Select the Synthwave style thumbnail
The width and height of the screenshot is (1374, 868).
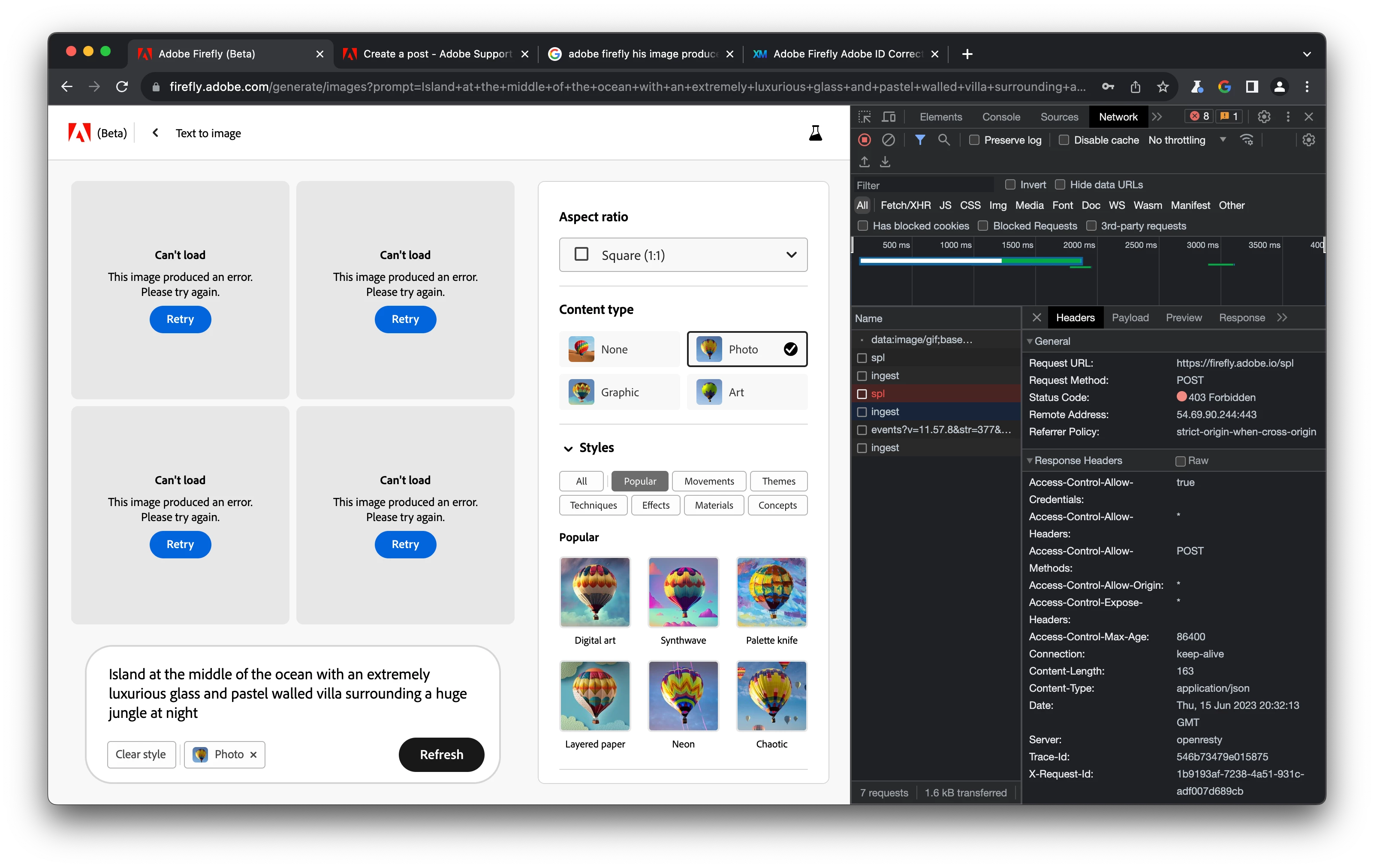(683, 592)
